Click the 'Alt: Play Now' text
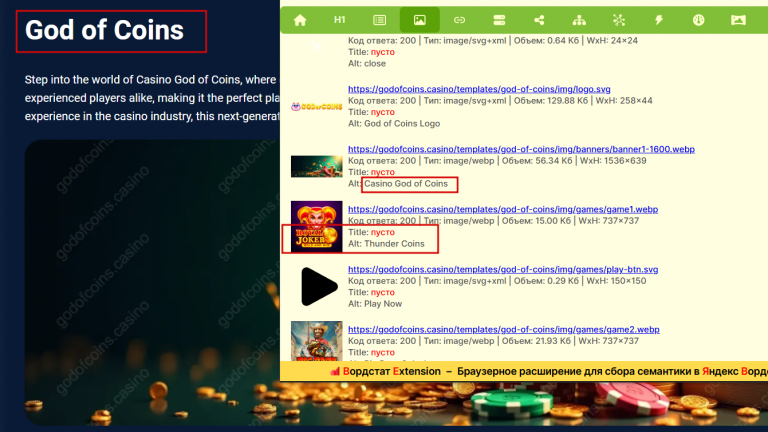The height and width of the screenshot is (432, 768). (x=375, y=304)
